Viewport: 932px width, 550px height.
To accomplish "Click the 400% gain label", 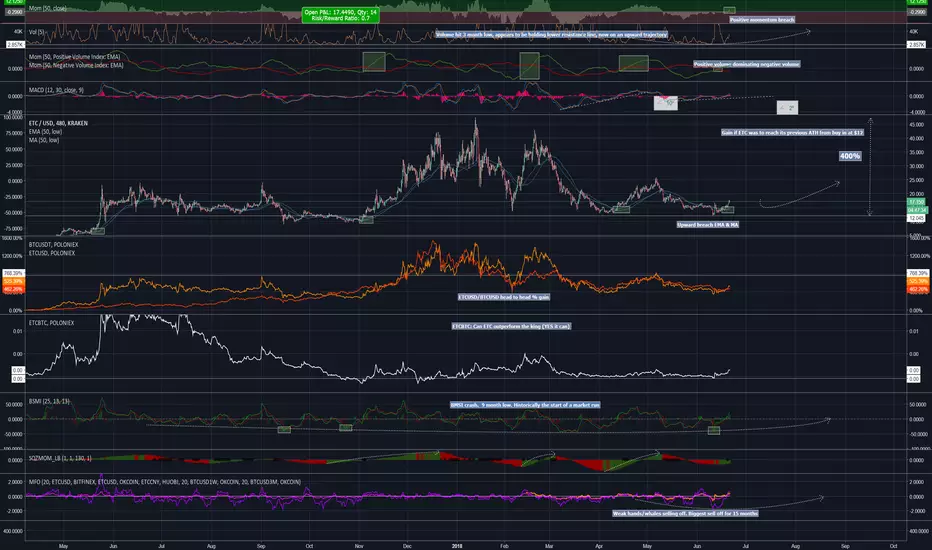I will (850, 156).
